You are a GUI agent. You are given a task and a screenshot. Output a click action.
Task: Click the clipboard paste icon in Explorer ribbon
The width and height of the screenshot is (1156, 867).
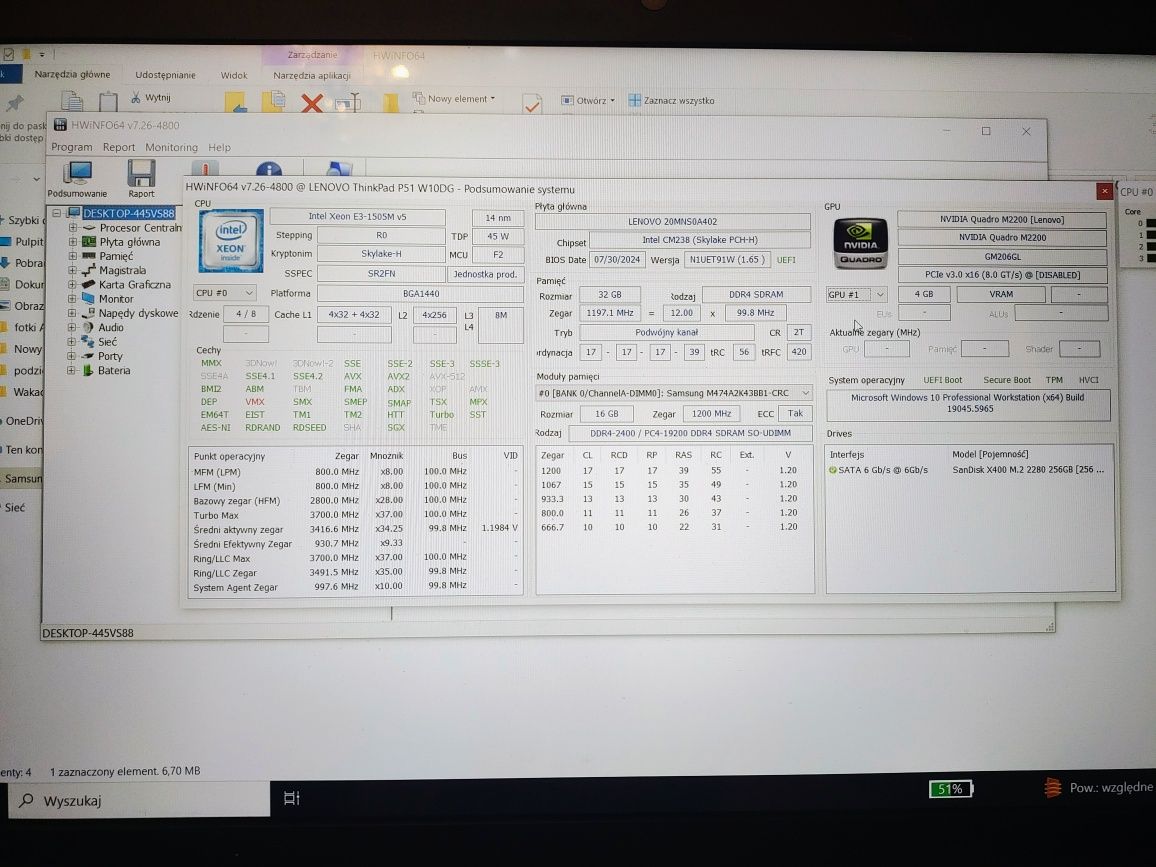(108, 101)
